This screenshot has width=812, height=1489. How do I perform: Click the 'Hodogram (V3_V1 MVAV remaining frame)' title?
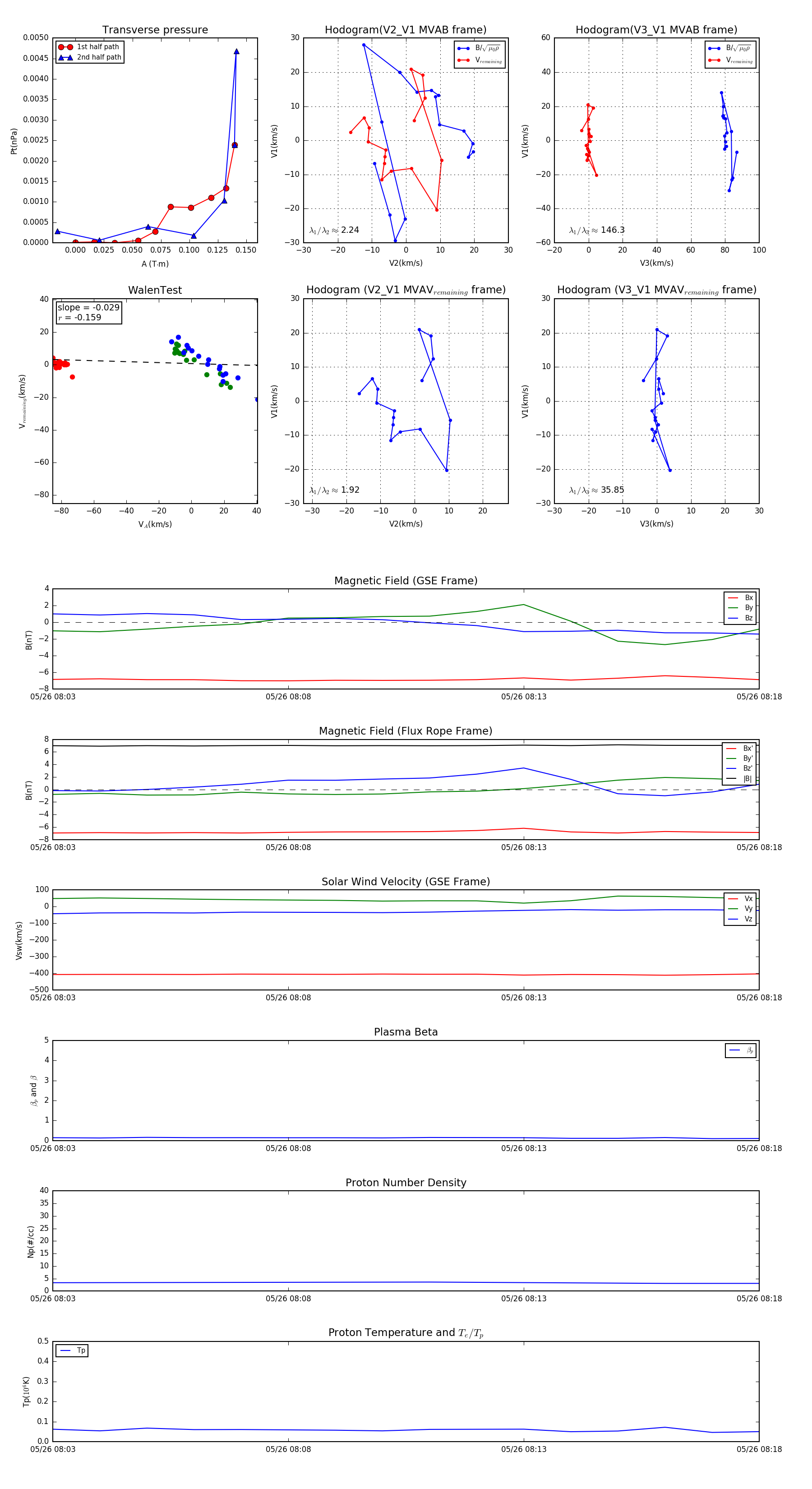pos(656,290)
